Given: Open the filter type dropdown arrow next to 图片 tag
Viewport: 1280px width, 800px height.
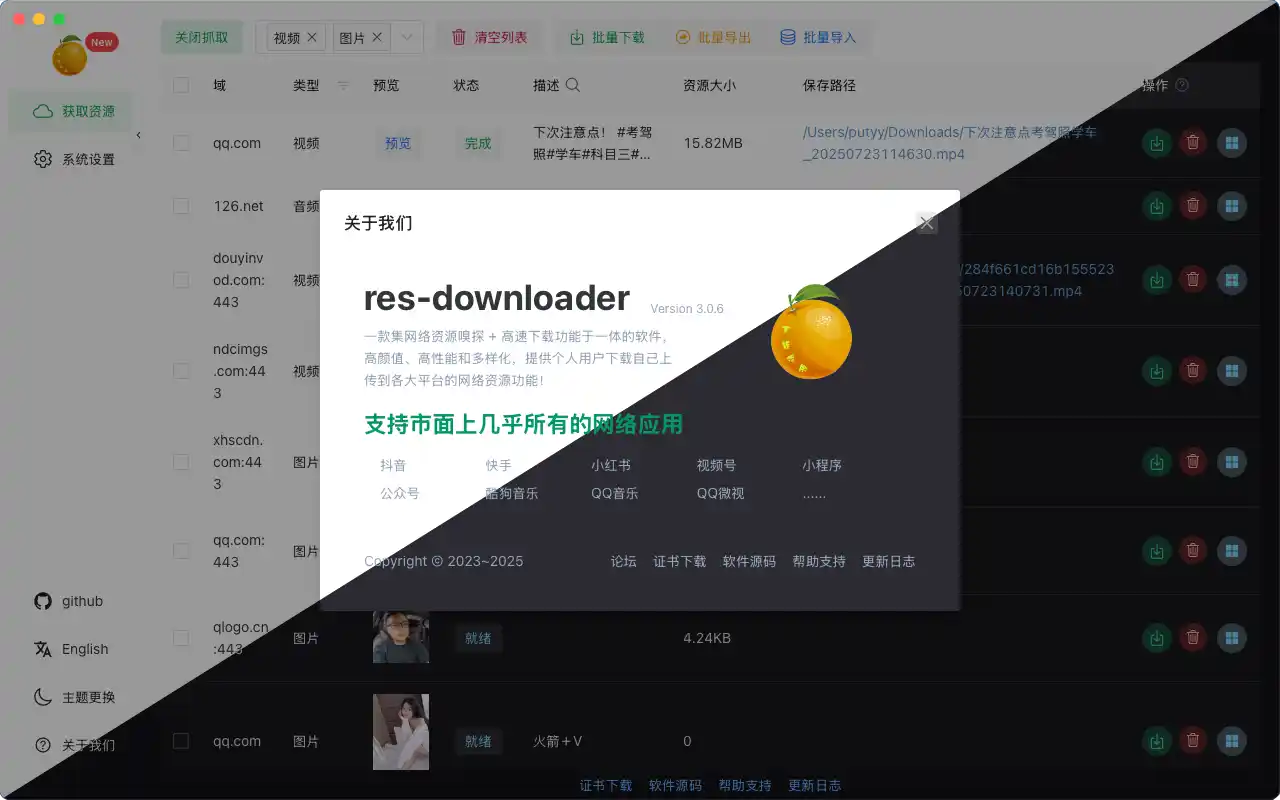Looking at the screenshot, I should coord(408,37).
